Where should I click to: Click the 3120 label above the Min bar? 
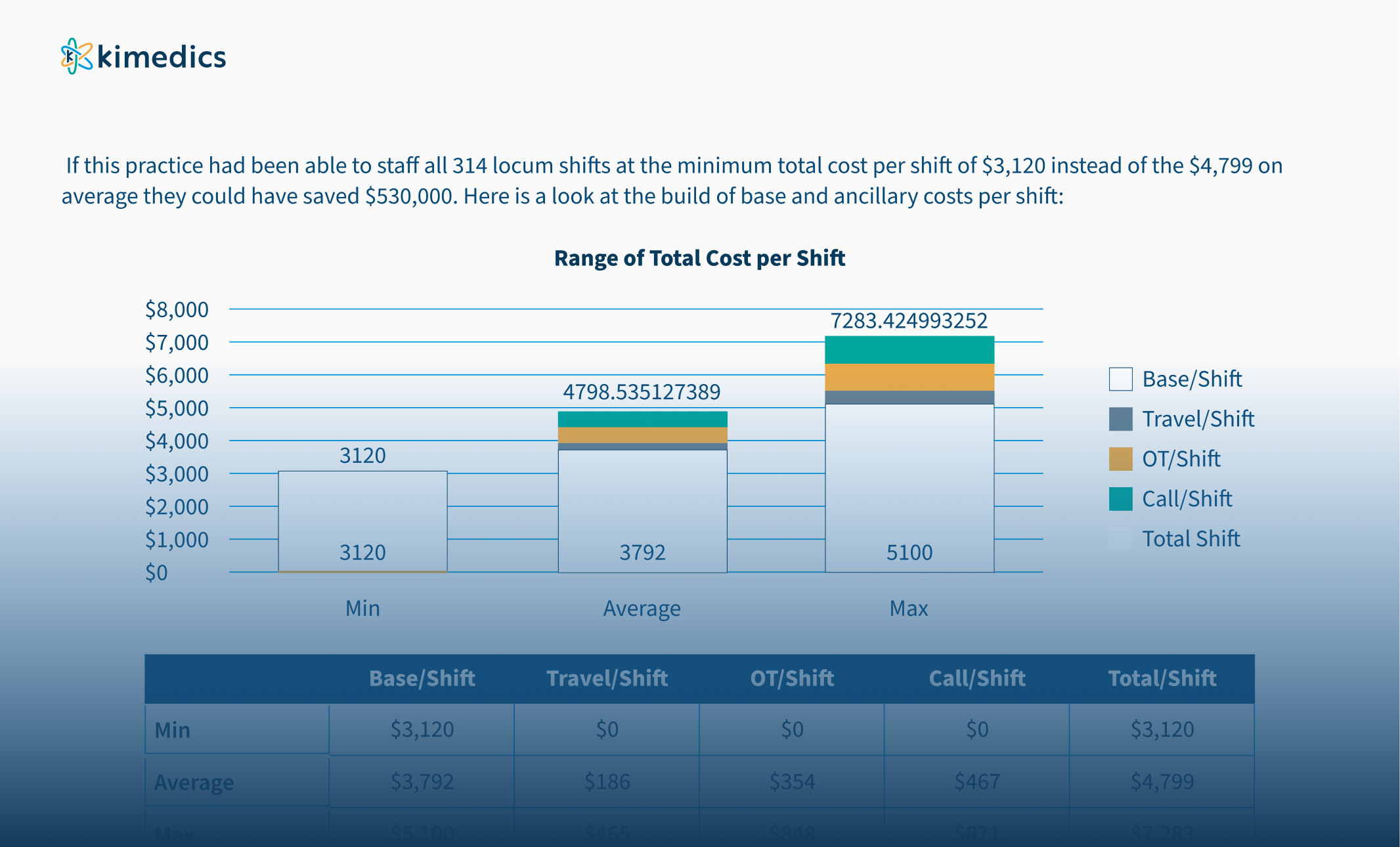tap(362, 455)
